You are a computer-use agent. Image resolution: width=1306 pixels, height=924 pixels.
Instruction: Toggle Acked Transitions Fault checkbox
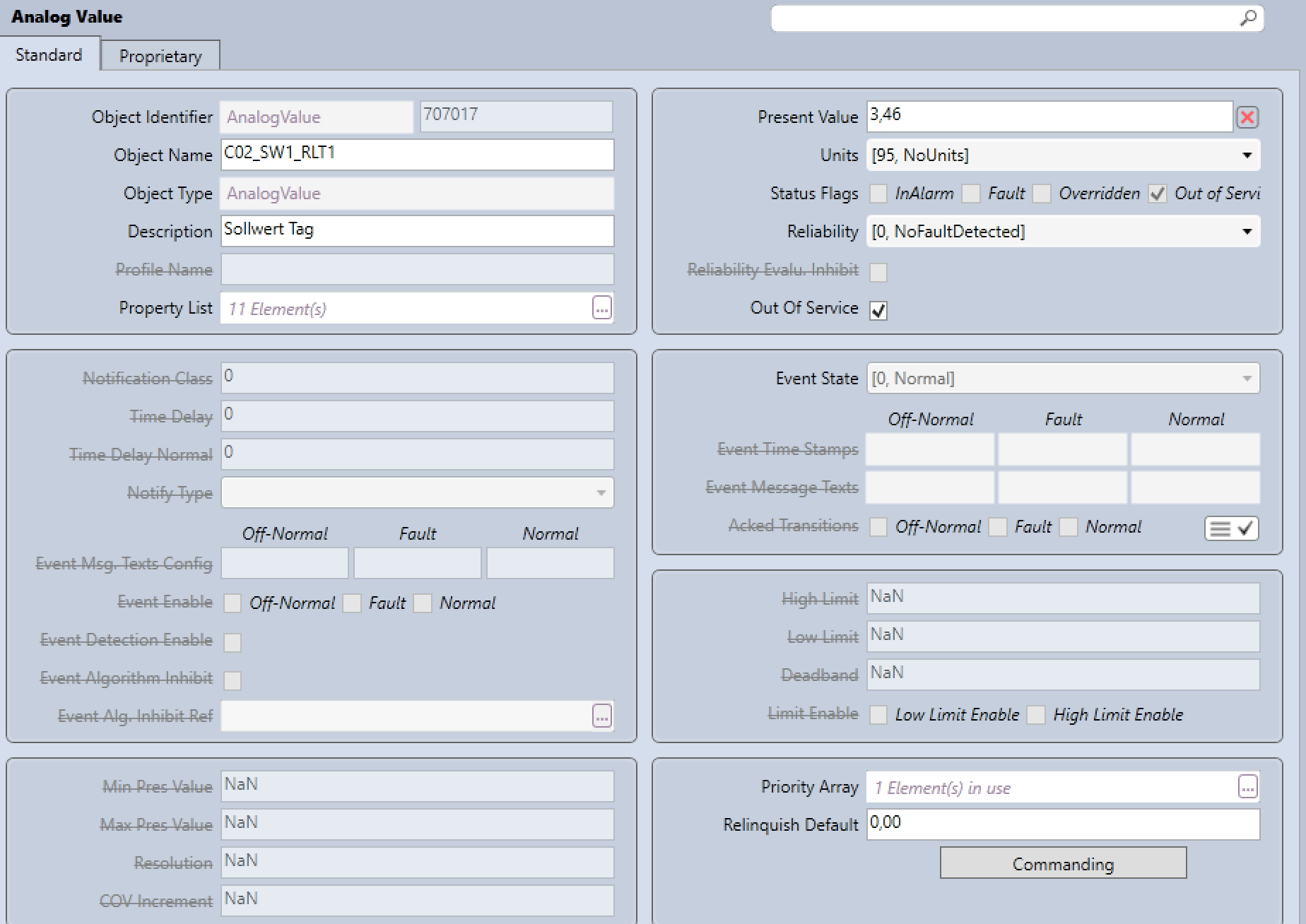(998, 527)
